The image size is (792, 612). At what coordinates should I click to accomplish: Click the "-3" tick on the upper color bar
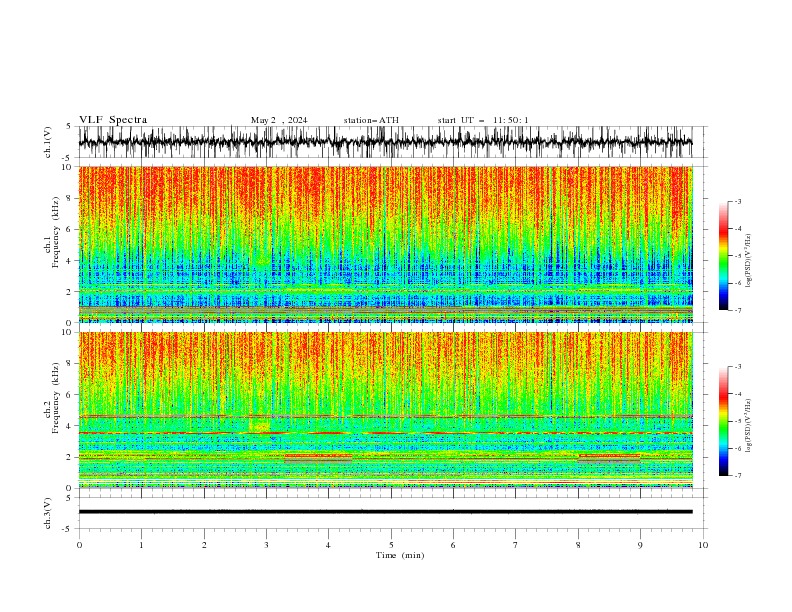tap(737, 201)
